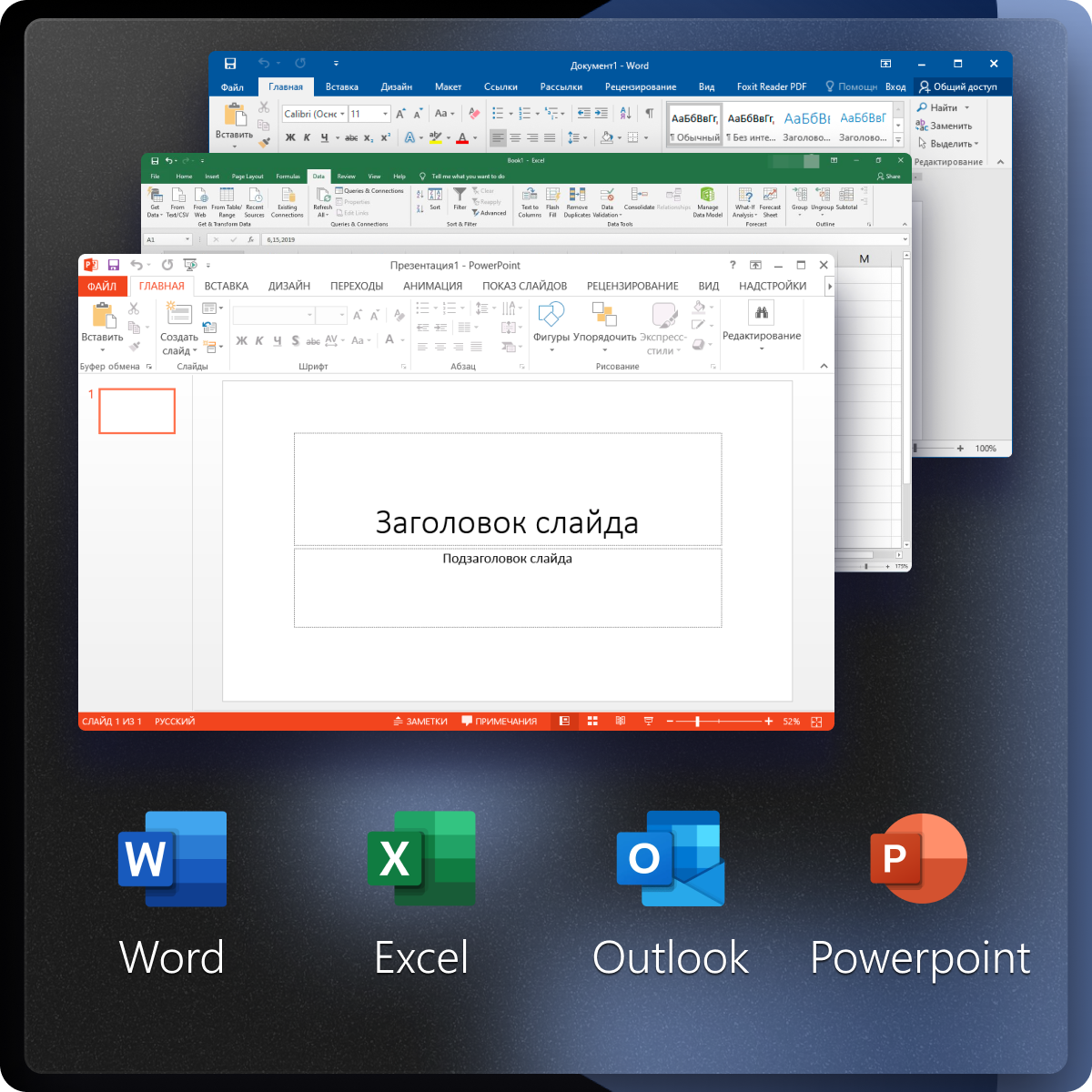Screen dimensions: 1092x1092
Task: Open the Выделить dropdown in Word
Action: 947,144
